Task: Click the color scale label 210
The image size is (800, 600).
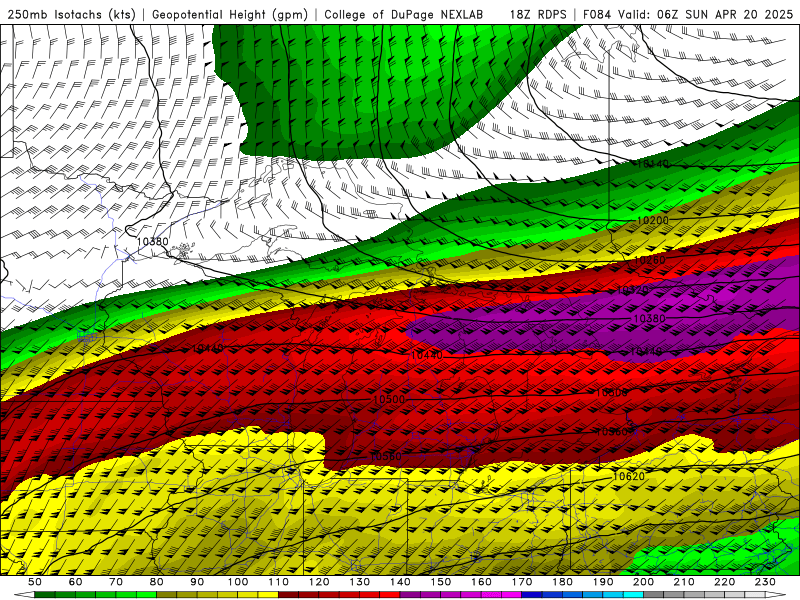Action: pos(684,582)
